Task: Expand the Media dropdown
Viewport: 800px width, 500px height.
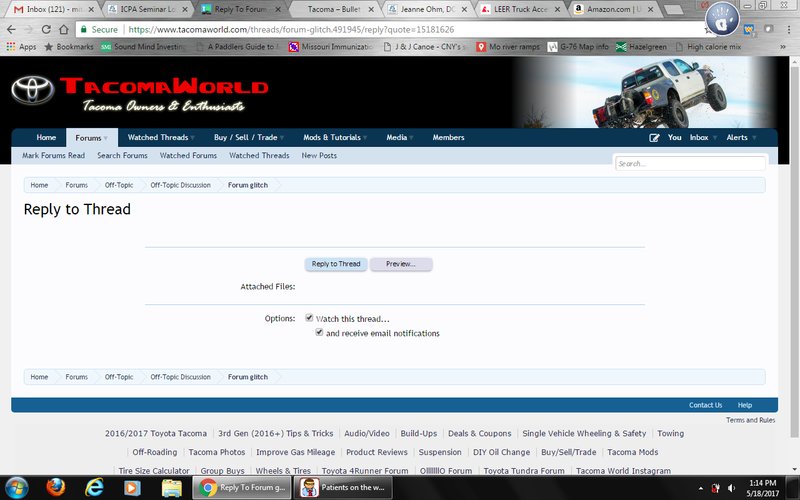Action: 411,138
